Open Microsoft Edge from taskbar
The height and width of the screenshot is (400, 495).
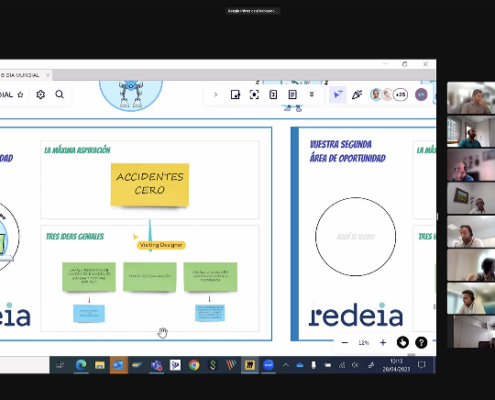pos(80,365)
